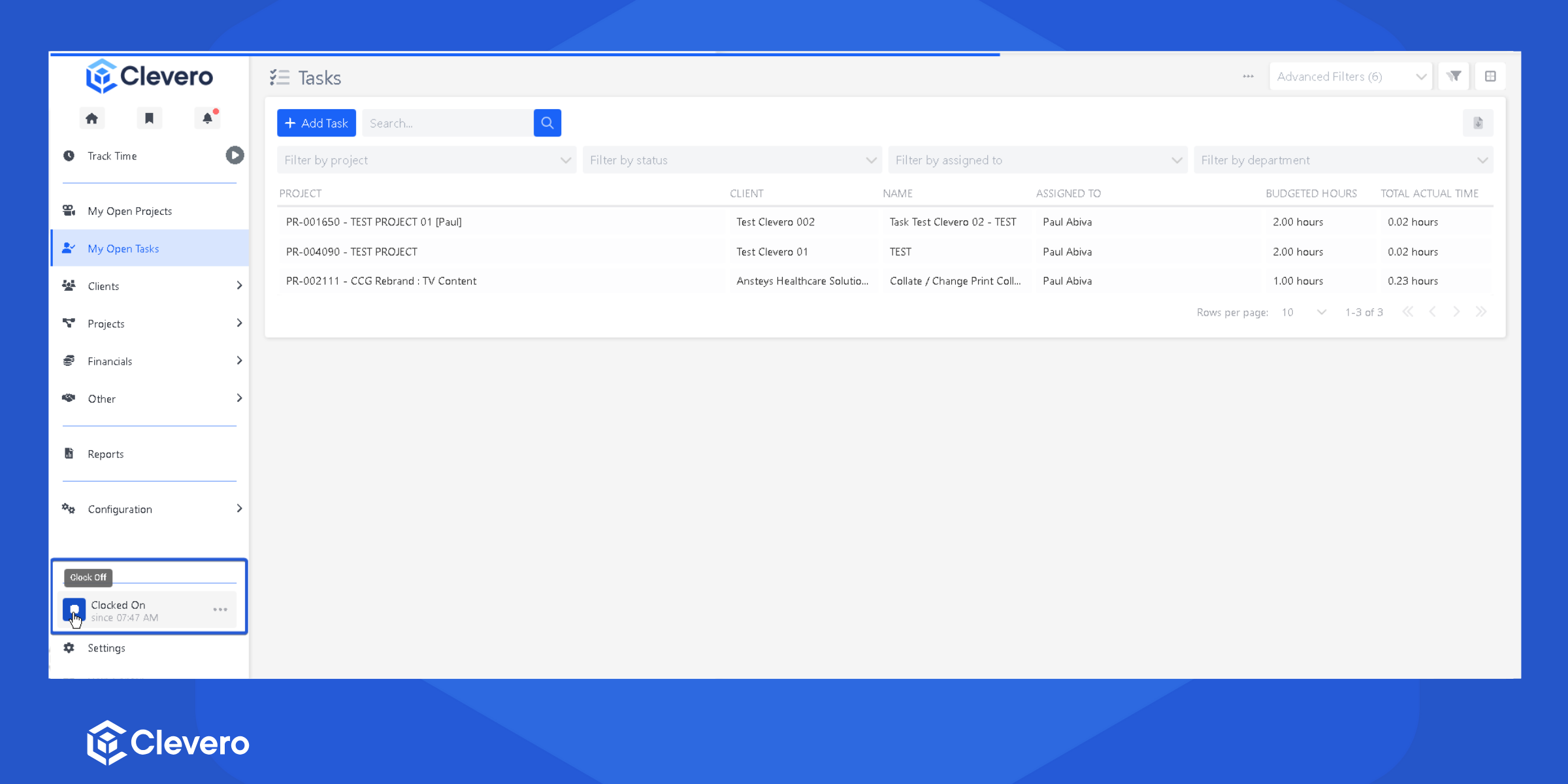This screenshot has height=784, width=1568.
Task: Click the Home icon in sidebar
Action: [91, 118]
